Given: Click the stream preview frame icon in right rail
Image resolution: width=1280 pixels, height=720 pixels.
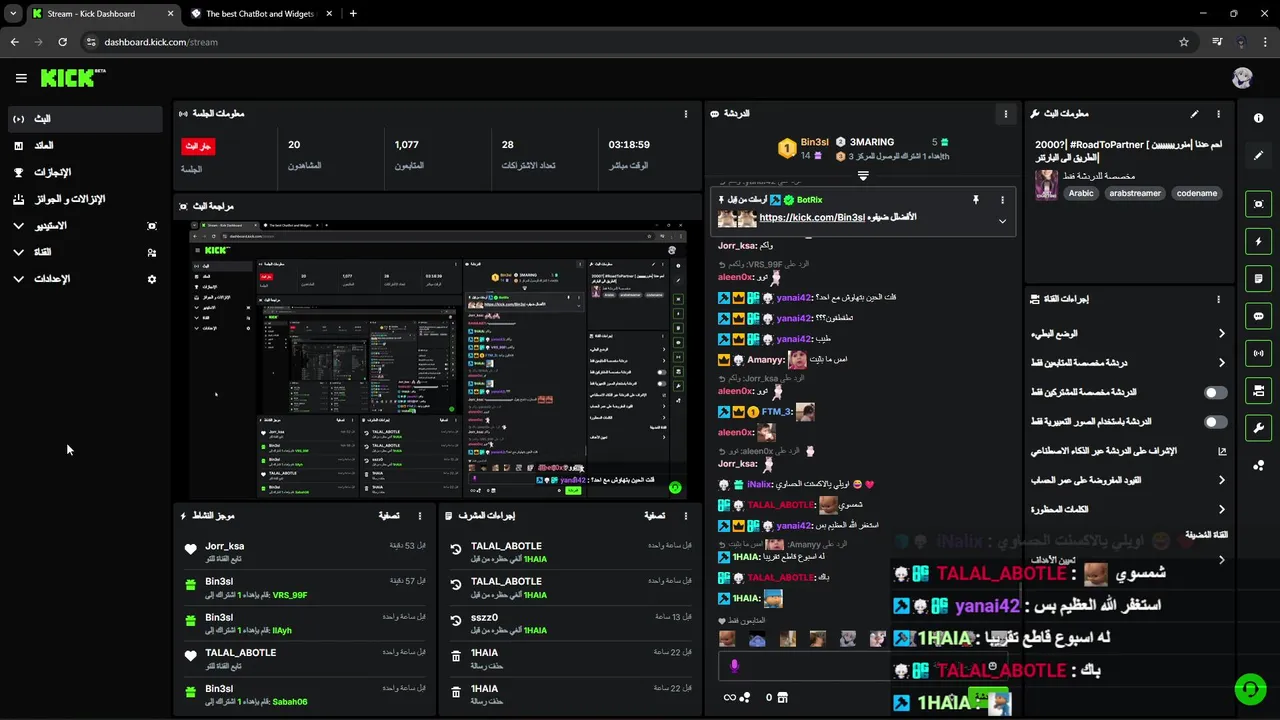Looking at the screenshot, I should [1259, 204].
